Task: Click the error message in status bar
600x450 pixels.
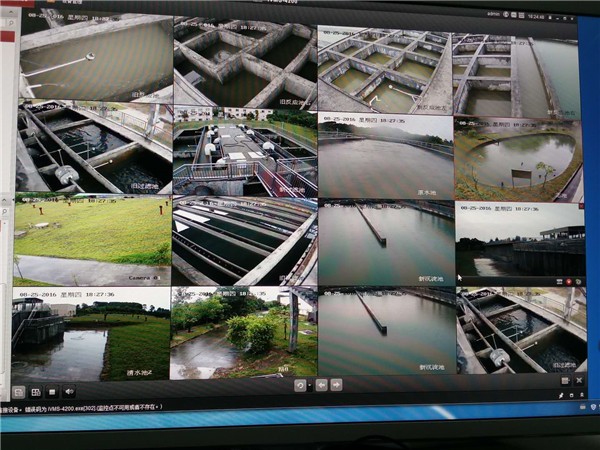Action: (x=100, y=408)
